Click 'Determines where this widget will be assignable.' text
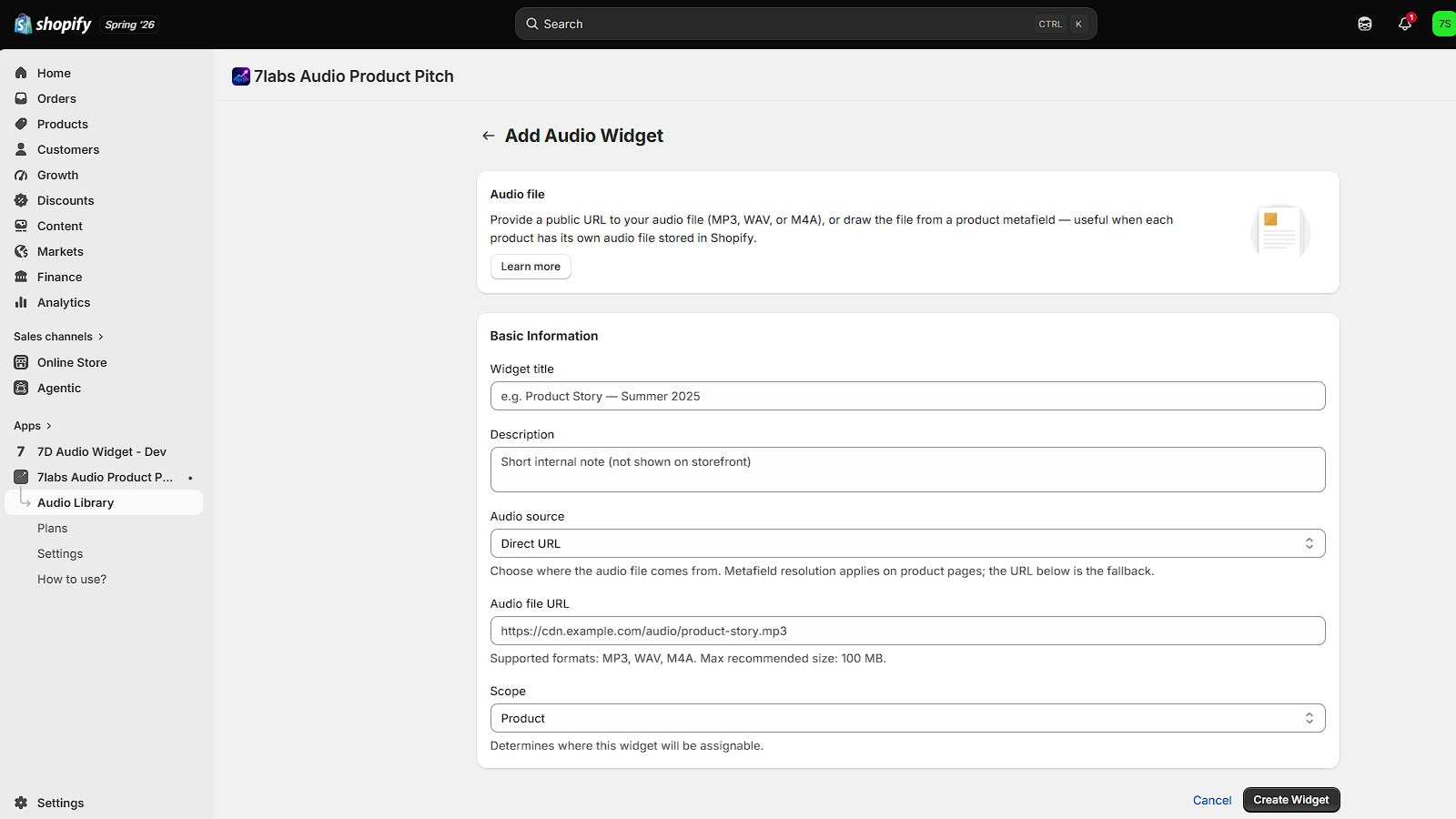 pos(627,745)
